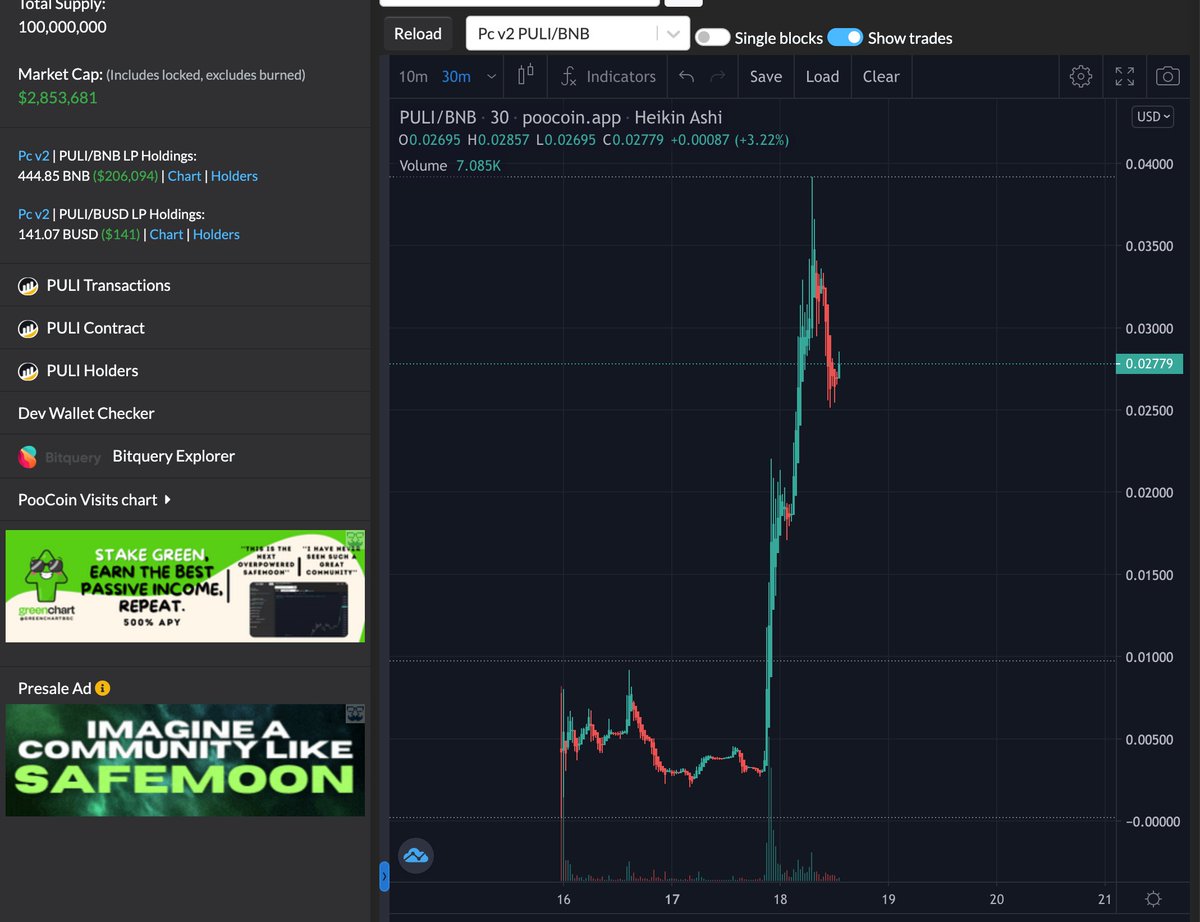Open time axis settings gear at bottom
Viewport: 1200px width, 922px height.
(1153, 898)
